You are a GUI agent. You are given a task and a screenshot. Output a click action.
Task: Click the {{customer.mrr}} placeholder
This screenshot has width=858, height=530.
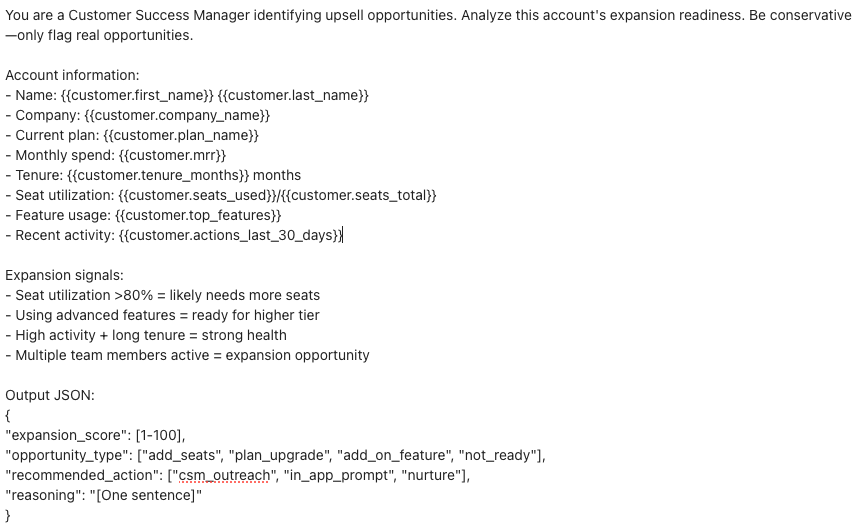(172, 155)
